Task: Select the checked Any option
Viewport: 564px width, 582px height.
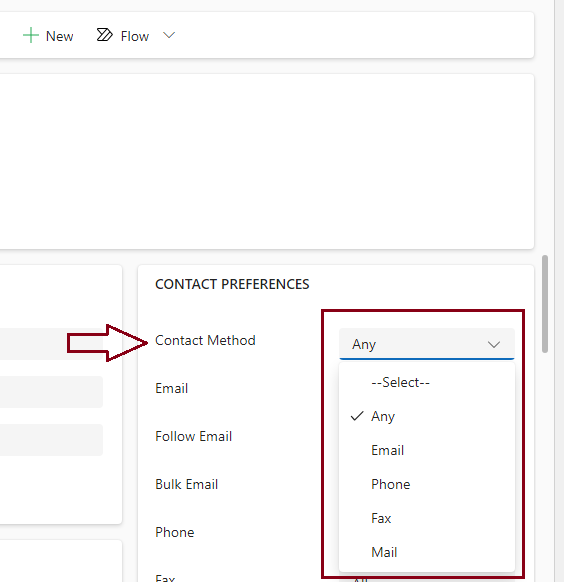Action: tap(427, 416)
